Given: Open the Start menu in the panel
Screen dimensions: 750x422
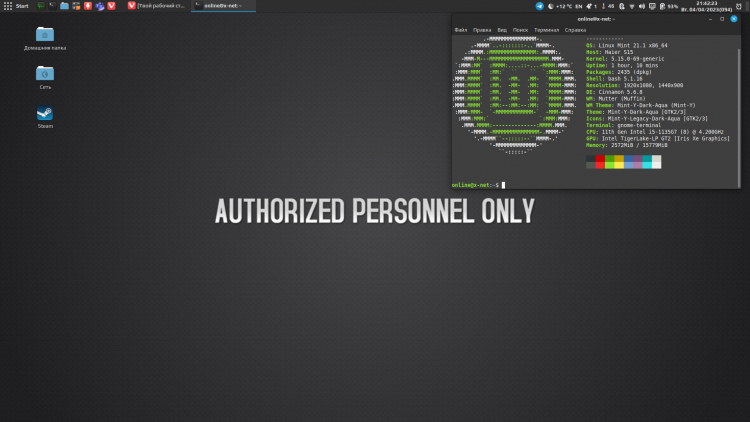Looking at the screenshot, I should [x=15, y=6].
